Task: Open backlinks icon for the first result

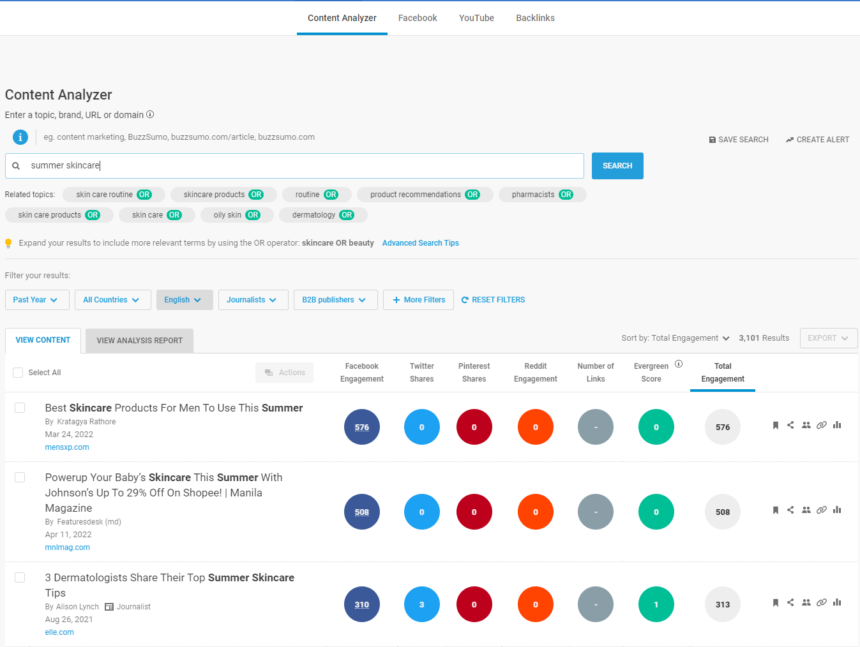Action: tap(821, 425)
